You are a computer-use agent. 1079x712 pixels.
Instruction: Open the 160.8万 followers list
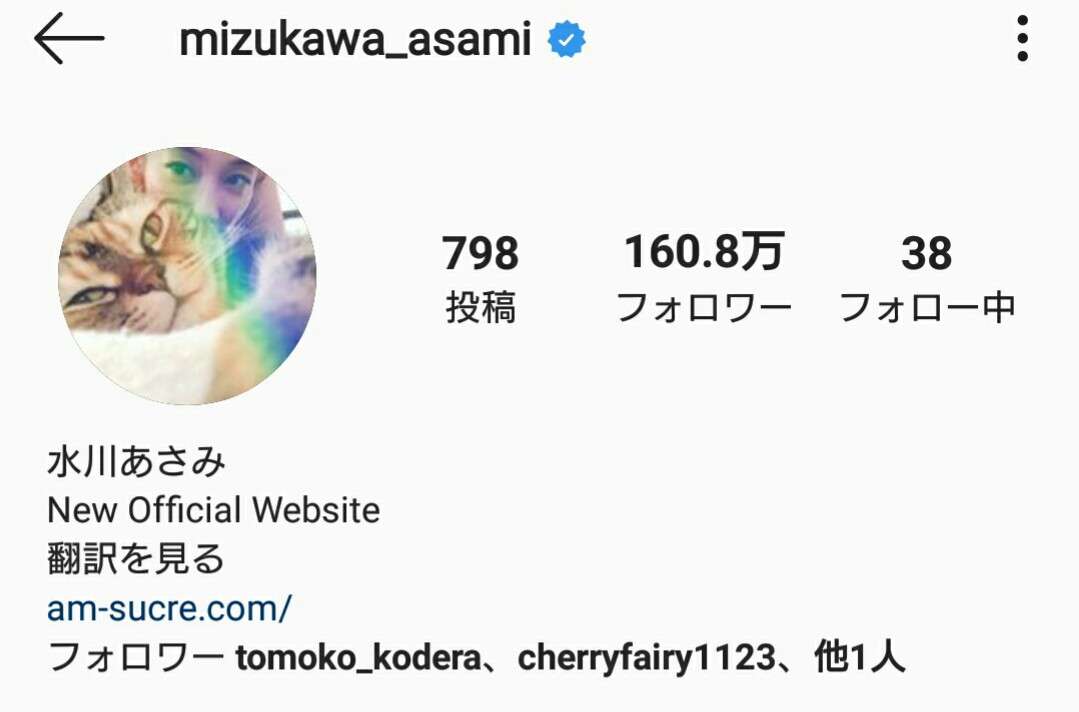pyautogui.click(x=704, y=279)
